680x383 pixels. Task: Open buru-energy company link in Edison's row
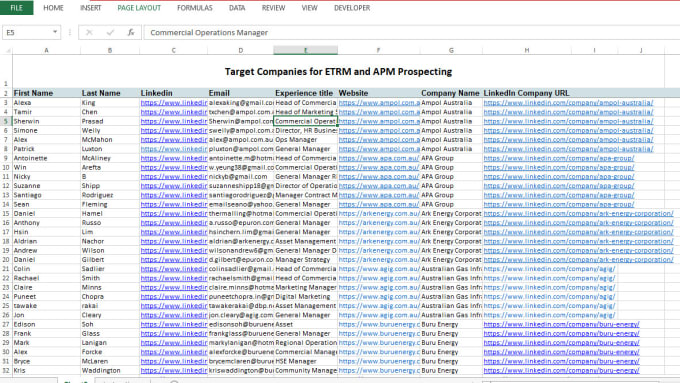(x=561, y=324)
